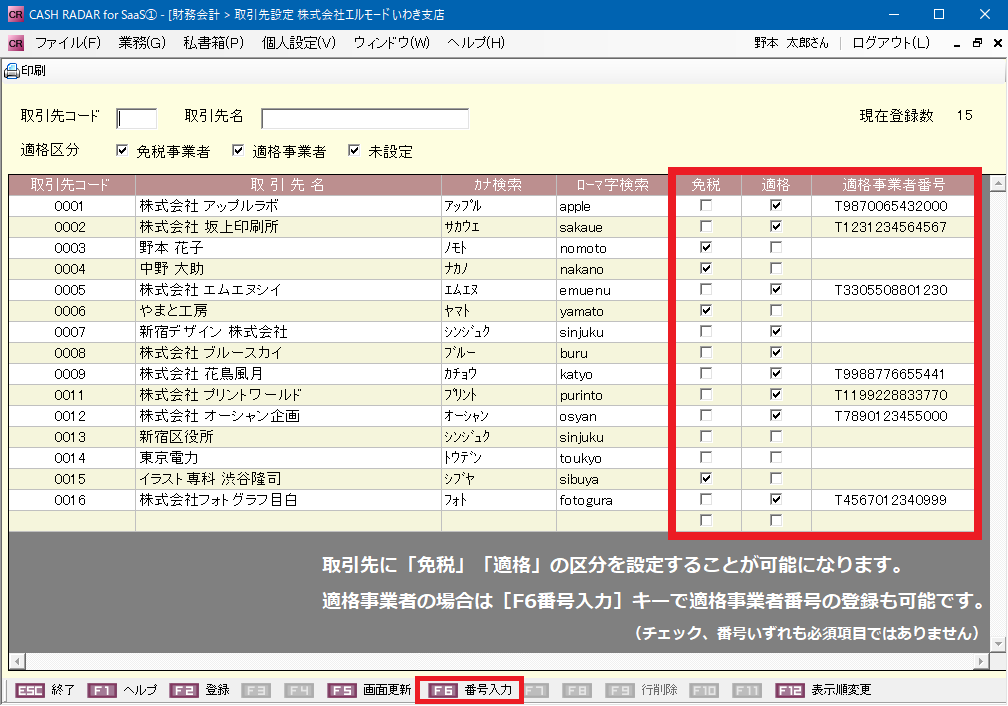This screenshot has width=1008, height=706.
Task: Restore the inner document window
Action: [977, 43]
